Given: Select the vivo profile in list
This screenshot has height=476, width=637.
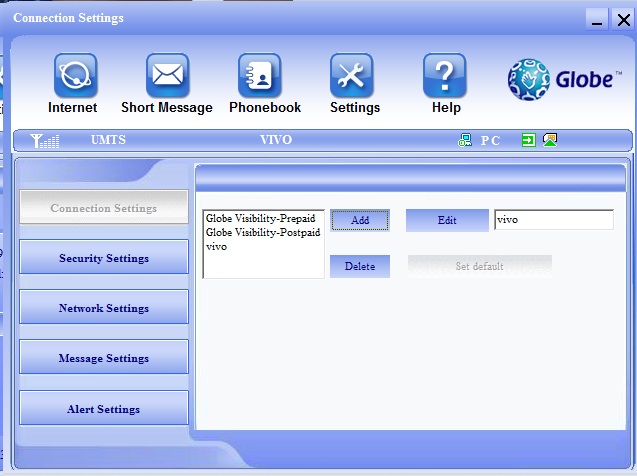Looking at the screenshot, I should 217,247.
